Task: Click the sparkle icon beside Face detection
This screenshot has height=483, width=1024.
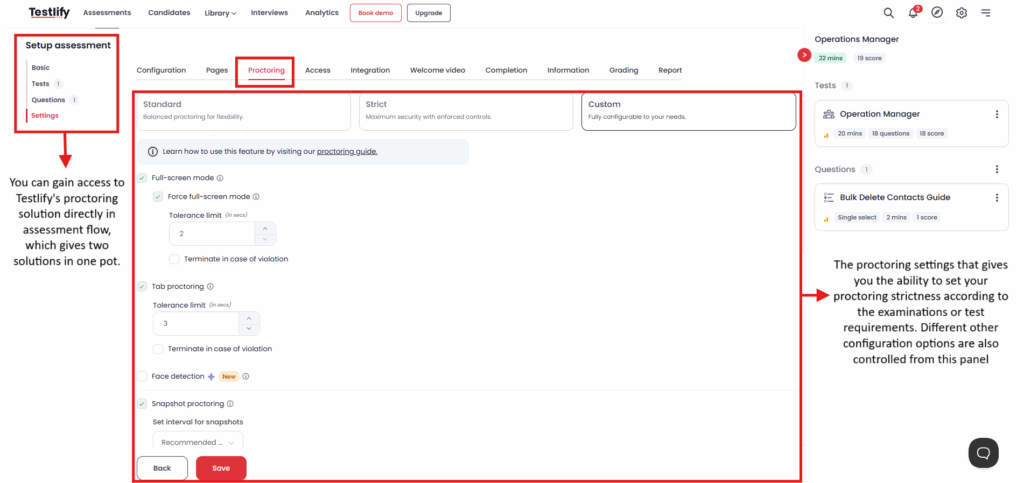Action: coord(211,377)
